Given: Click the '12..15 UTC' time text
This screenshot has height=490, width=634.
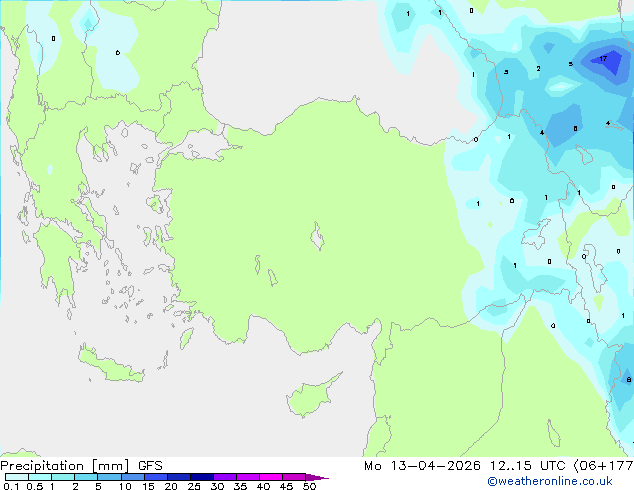Looking at the screenshot, I should click(x=527, y=466).
